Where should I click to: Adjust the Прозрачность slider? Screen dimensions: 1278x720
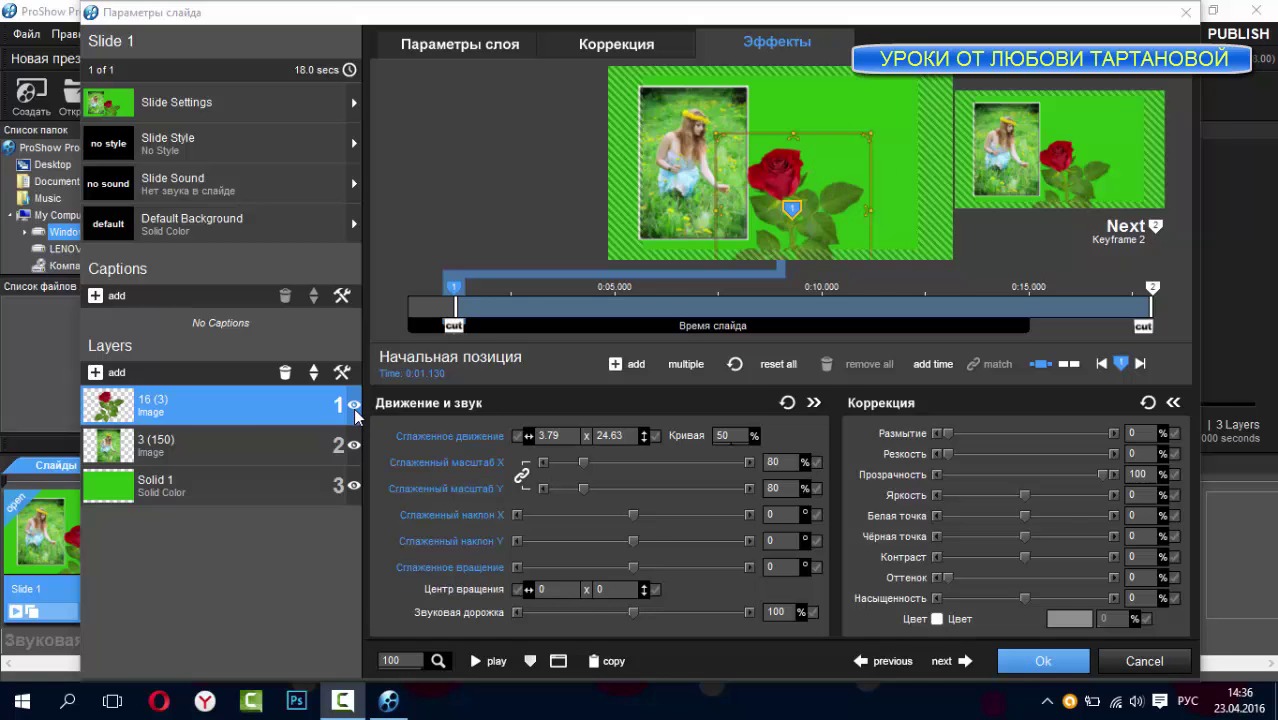[1103, 475]
